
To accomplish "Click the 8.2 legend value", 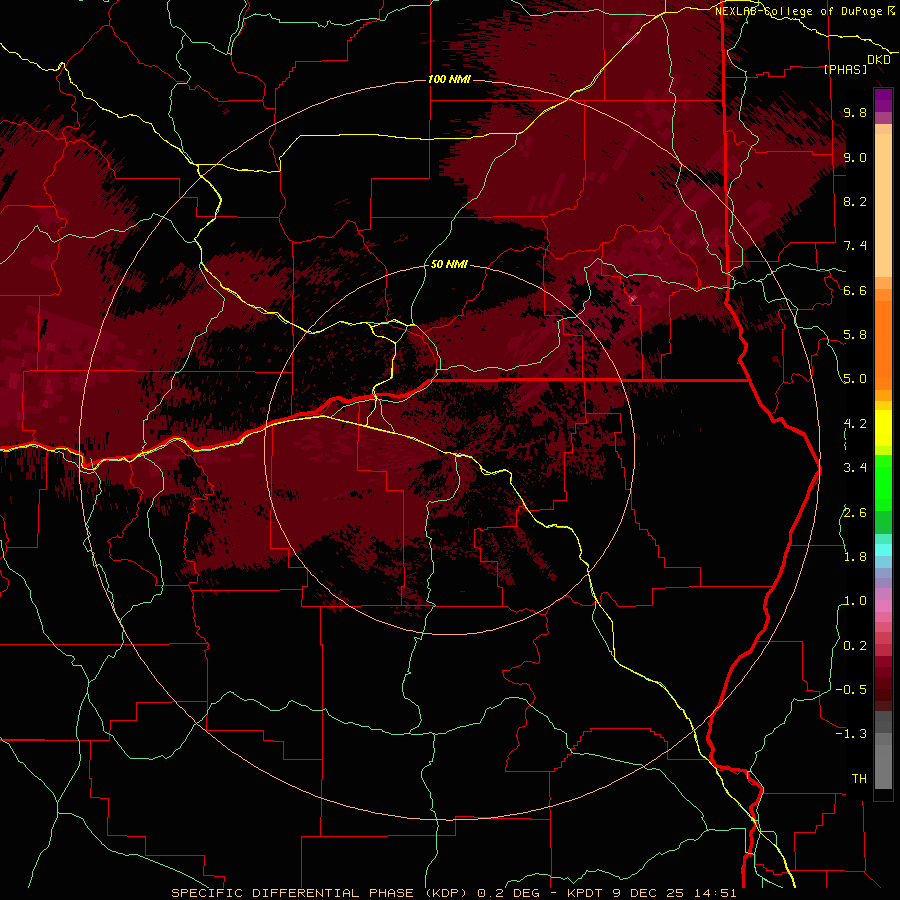I will (855, 201).
